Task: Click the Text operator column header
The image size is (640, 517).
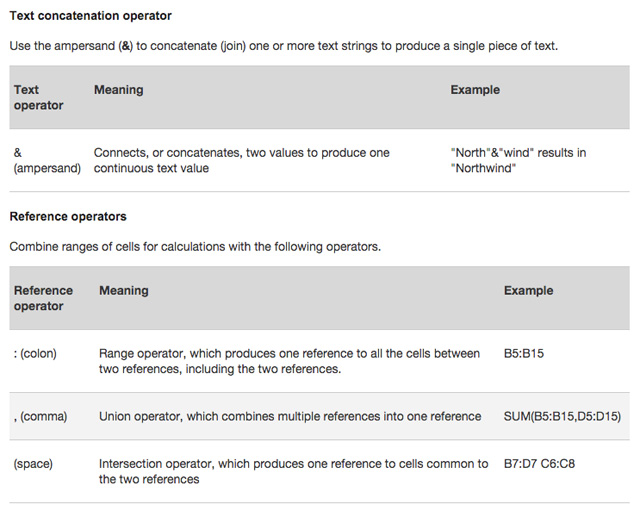Action: 39,98
